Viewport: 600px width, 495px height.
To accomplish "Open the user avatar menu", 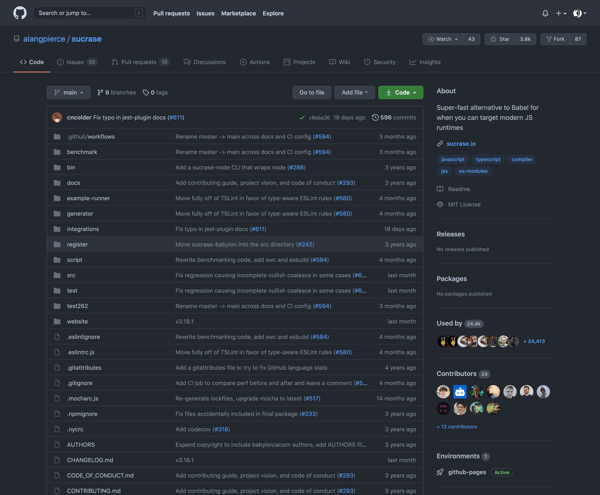I will 579,13.
